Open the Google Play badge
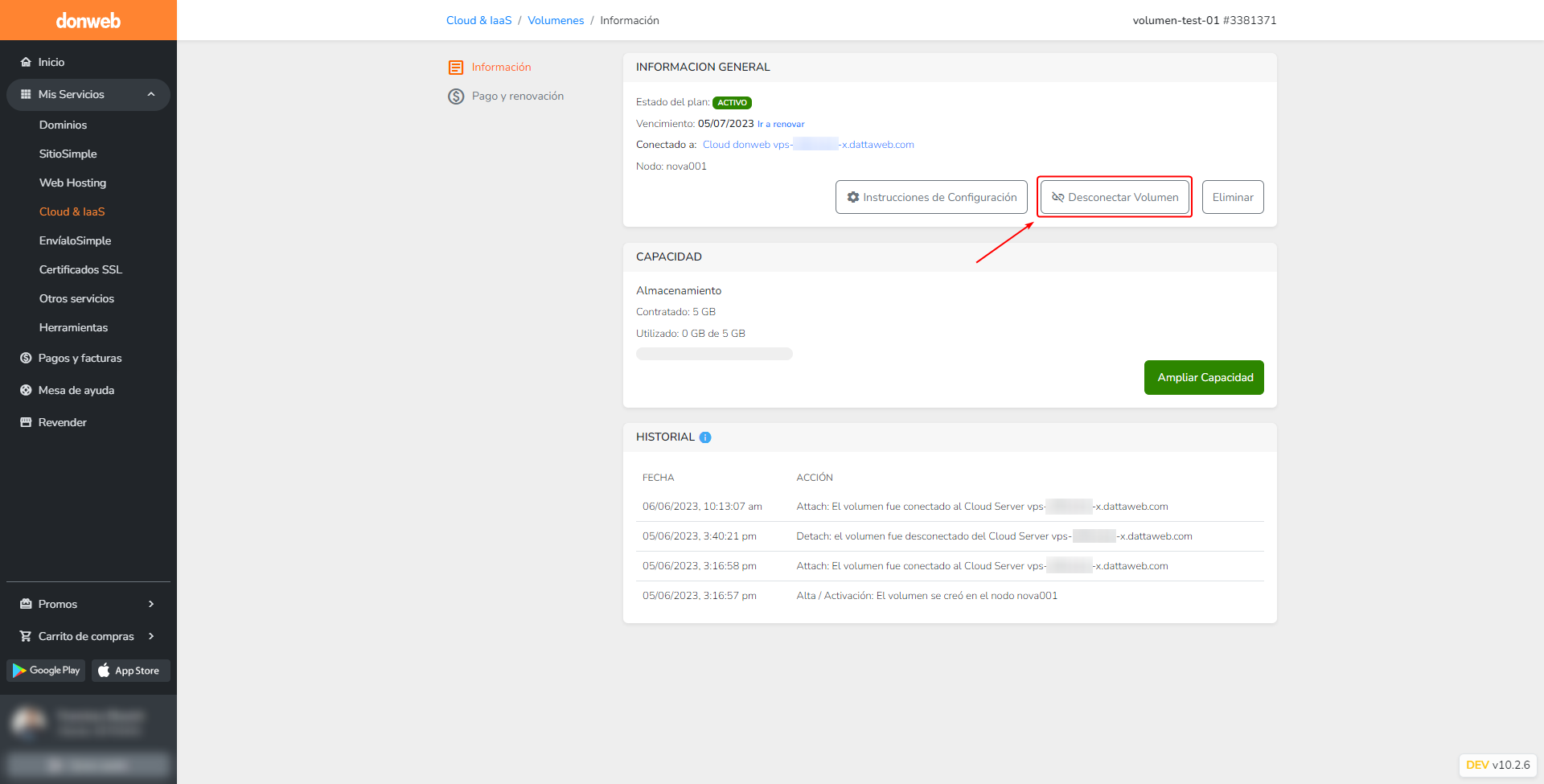 46,671
